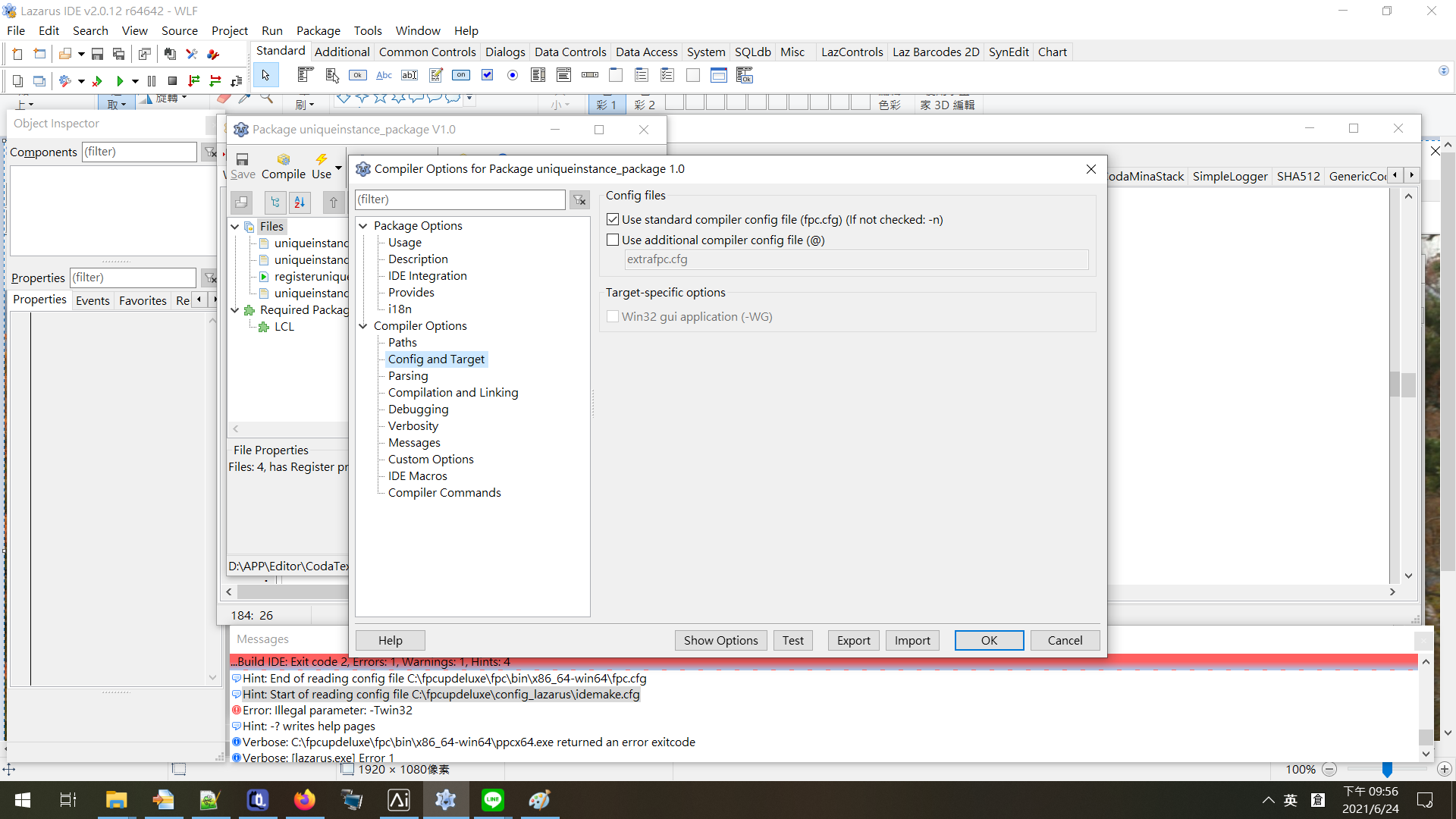Toggle the 'Win32 gui application (-WG)' option

(613, 316)
